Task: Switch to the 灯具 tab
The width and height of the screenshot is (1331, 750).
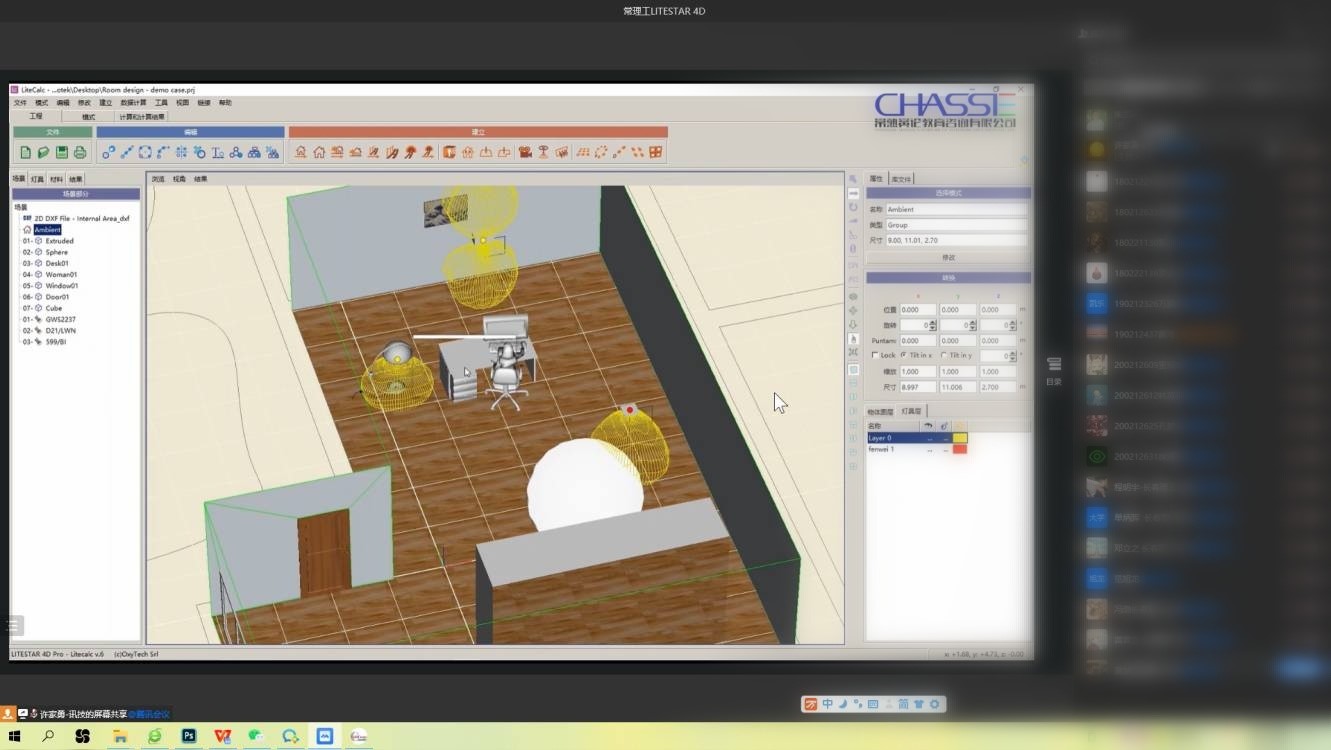Action: [38, 179]
